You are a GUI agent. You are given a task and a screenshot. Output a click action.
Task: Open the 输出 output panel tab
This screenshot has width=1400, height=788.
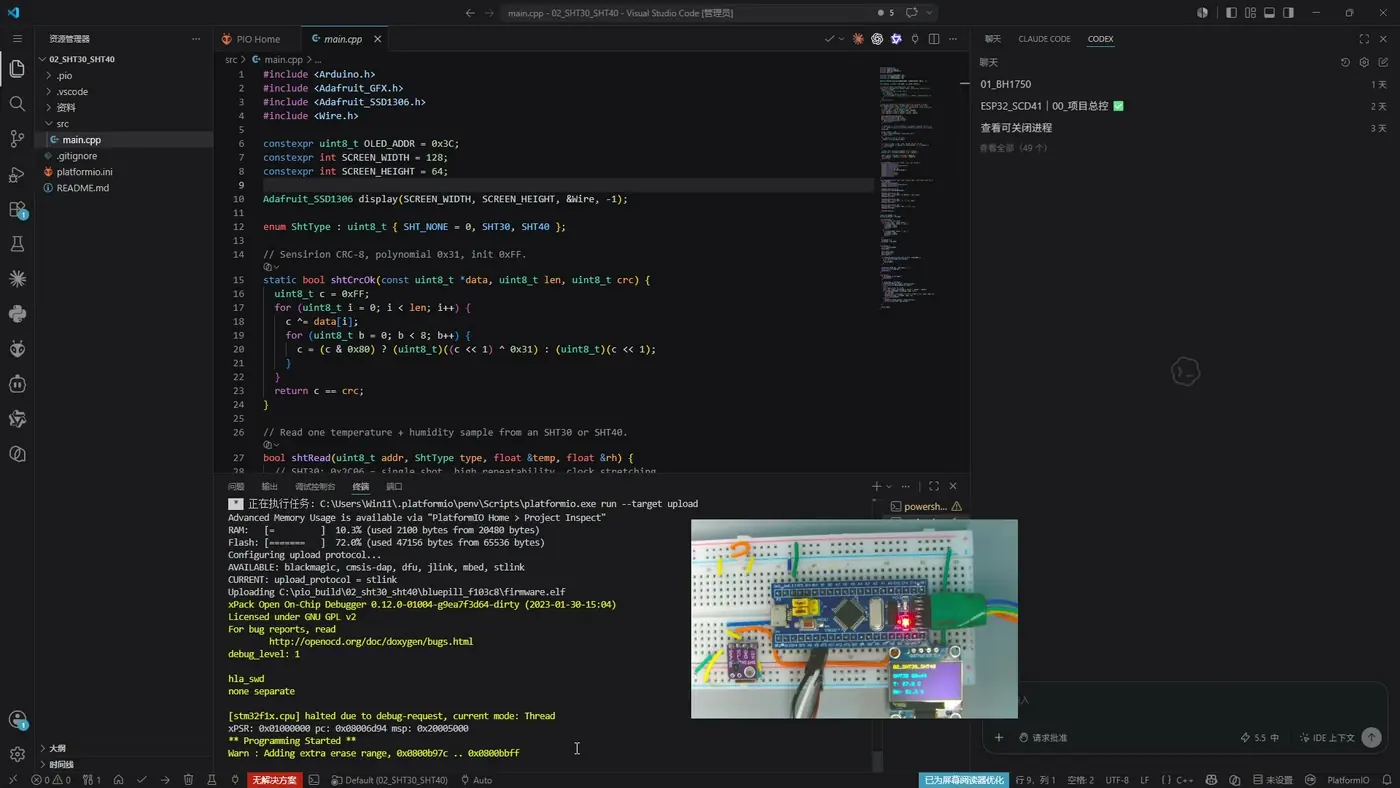[269, 487]
